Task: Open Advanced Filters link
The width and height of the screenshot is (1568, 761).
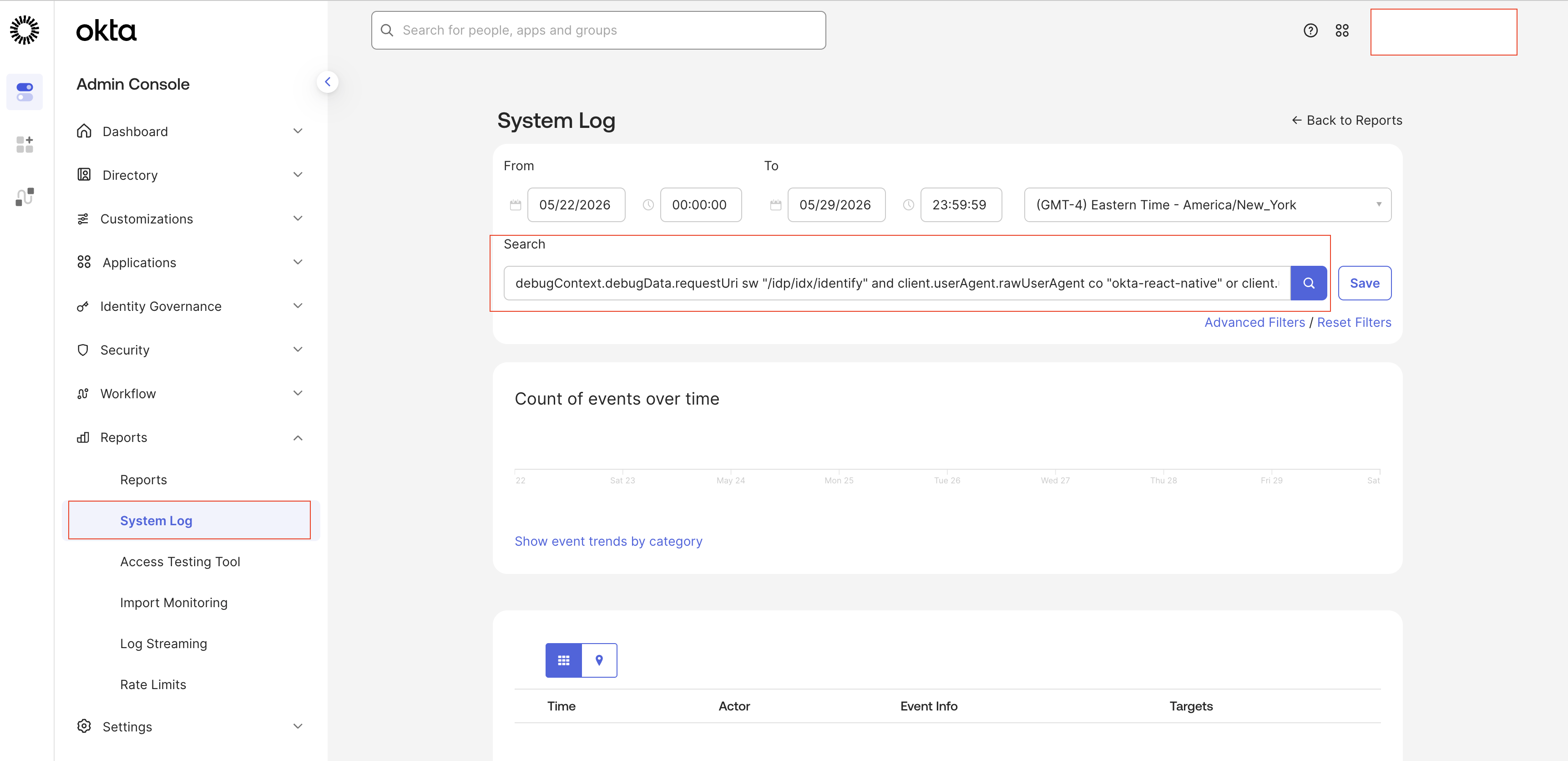Action: point(1254,323)
